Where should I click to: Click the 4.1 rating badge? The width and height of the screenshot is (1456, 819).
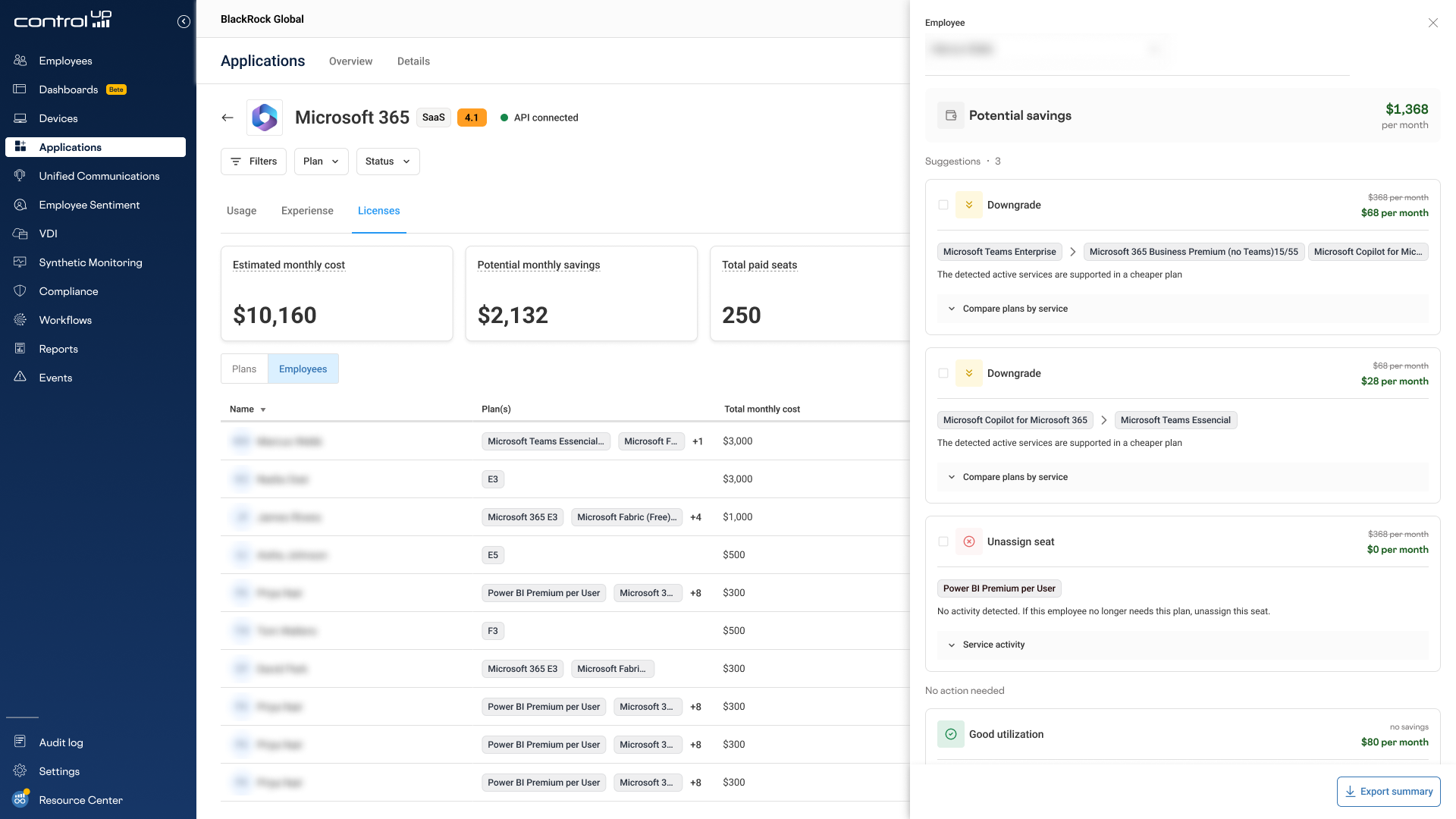pyautogui.click(x=472, y=118)
